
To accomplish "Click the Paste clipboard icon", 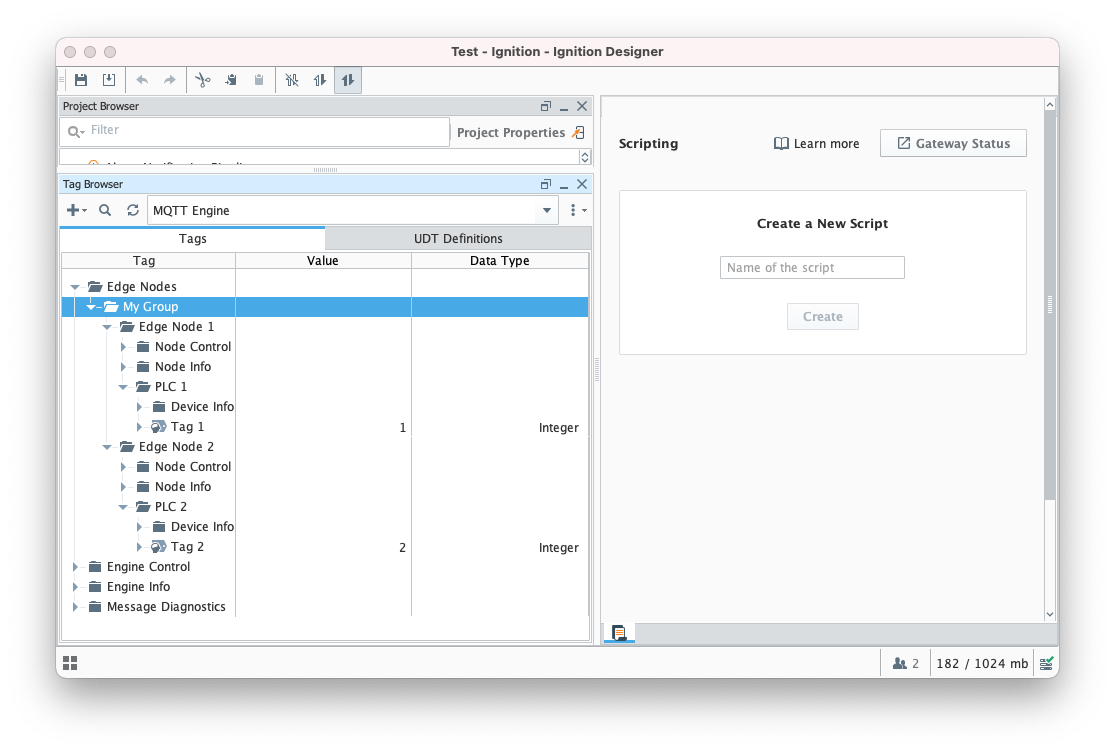I will coord(259,80).
